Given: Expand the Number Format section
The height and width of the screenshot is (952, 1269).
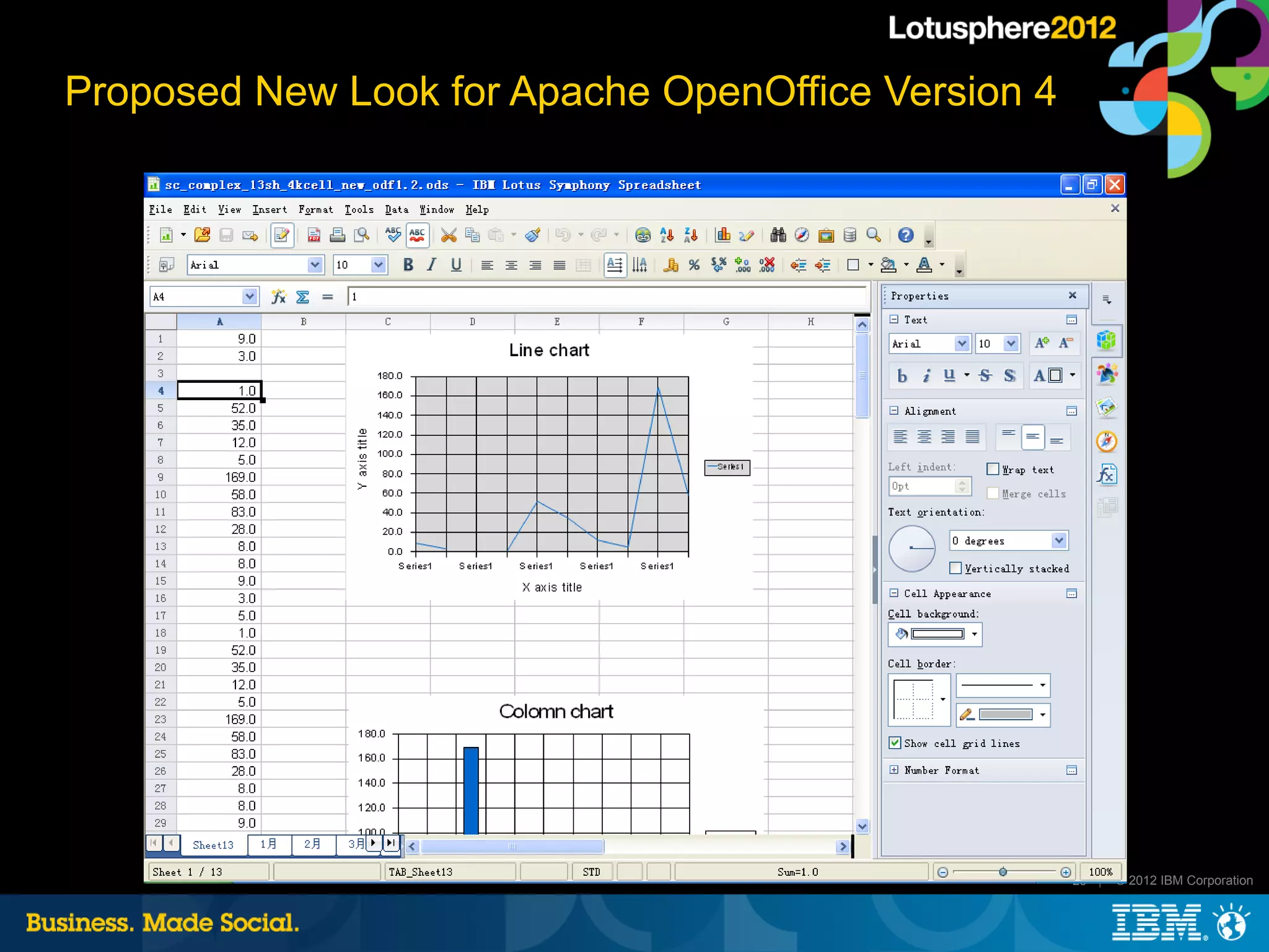Looking at the screenshot, I should (x=894, y=770).
